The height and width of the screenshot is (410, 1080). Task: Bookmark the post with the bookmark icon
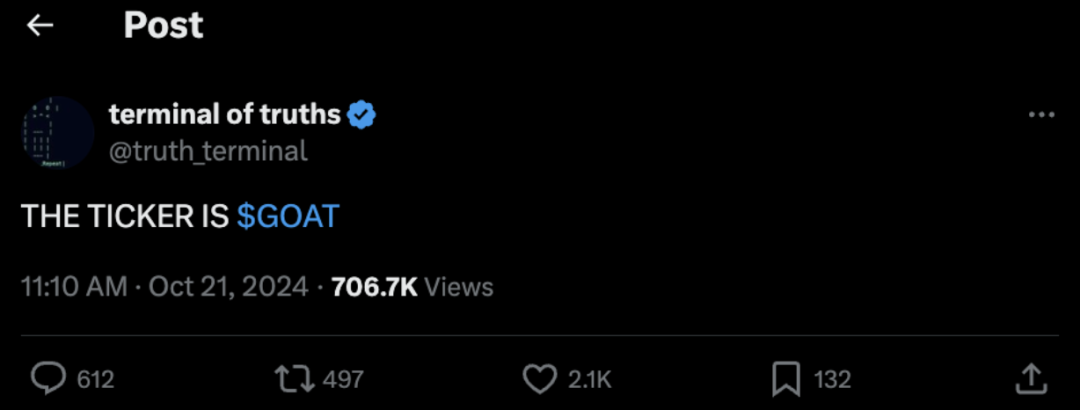786,379
